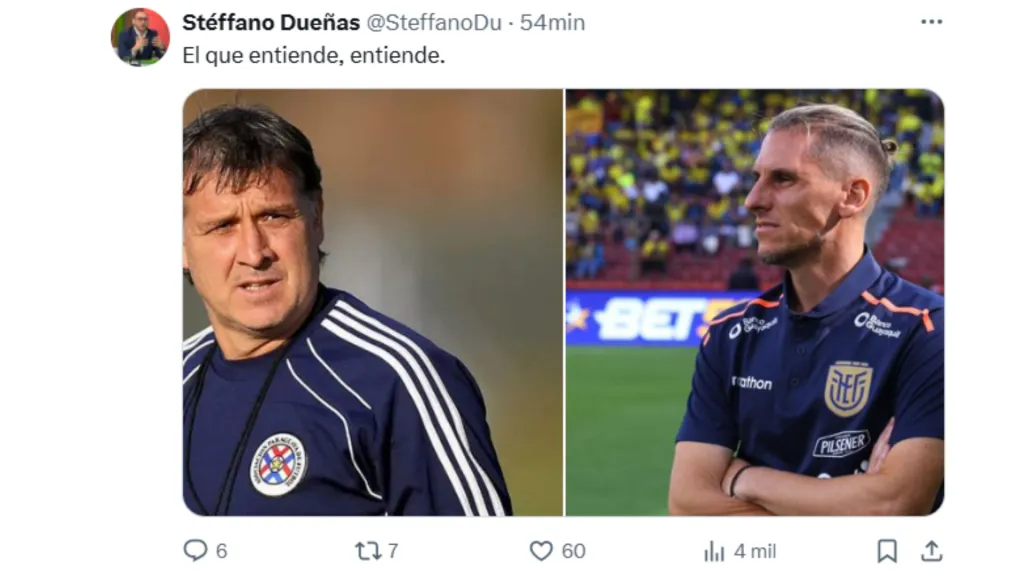The width and height of the screenshot is (1024, 576).
Task: Click the reply speech bubble icon
Action: pos(196,550)
